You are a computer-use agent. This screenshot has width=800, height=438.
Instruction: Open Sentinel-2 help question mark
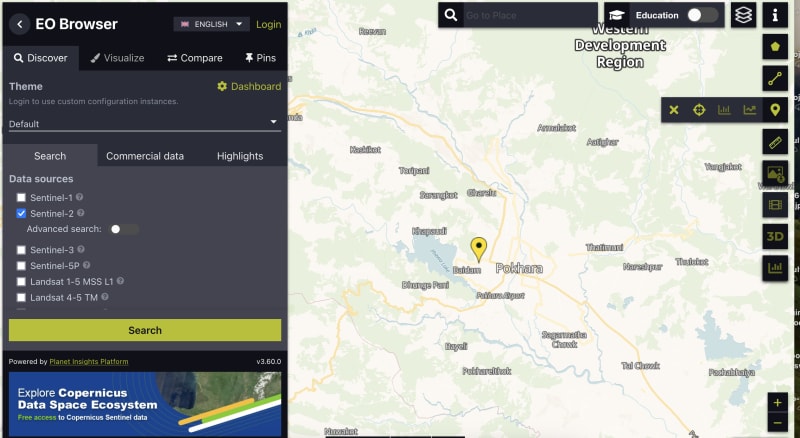pyautogui.click(x=81, y=213)
